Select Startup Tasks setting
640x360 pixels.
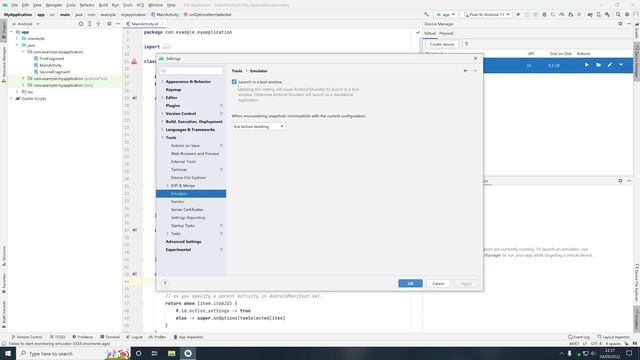(182, 226)
